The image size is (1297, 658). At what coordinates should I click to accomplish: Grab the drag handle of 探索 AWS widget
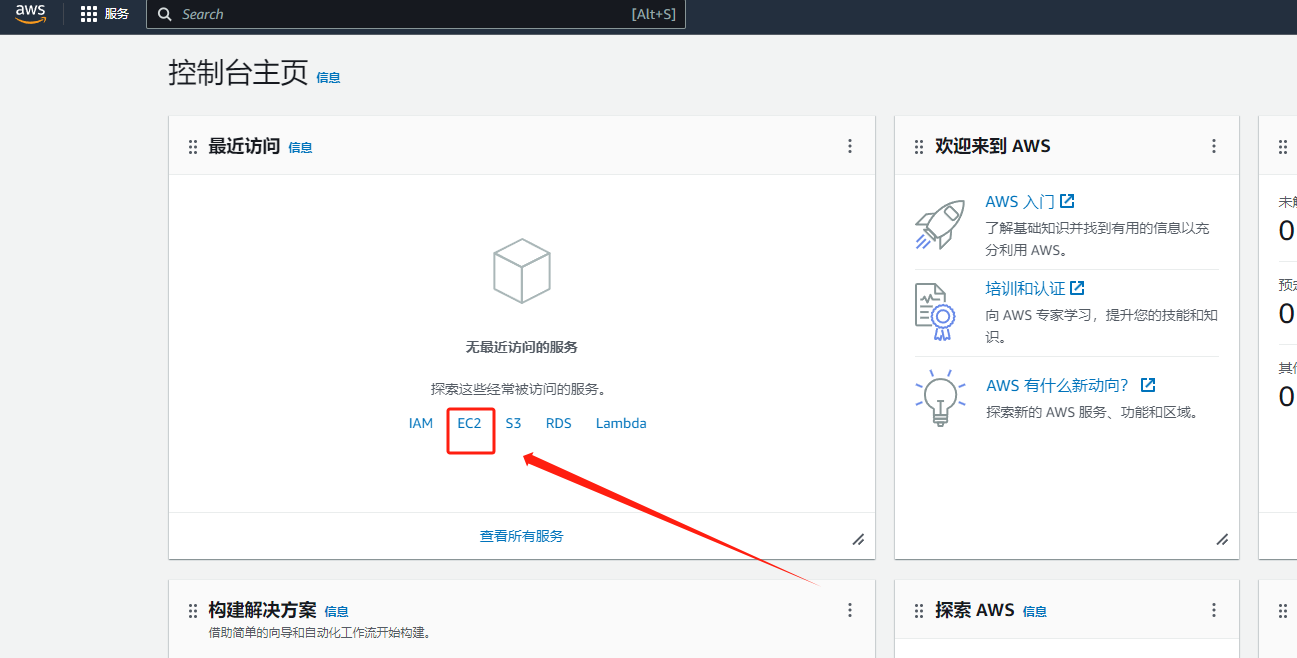click(919, 611)
